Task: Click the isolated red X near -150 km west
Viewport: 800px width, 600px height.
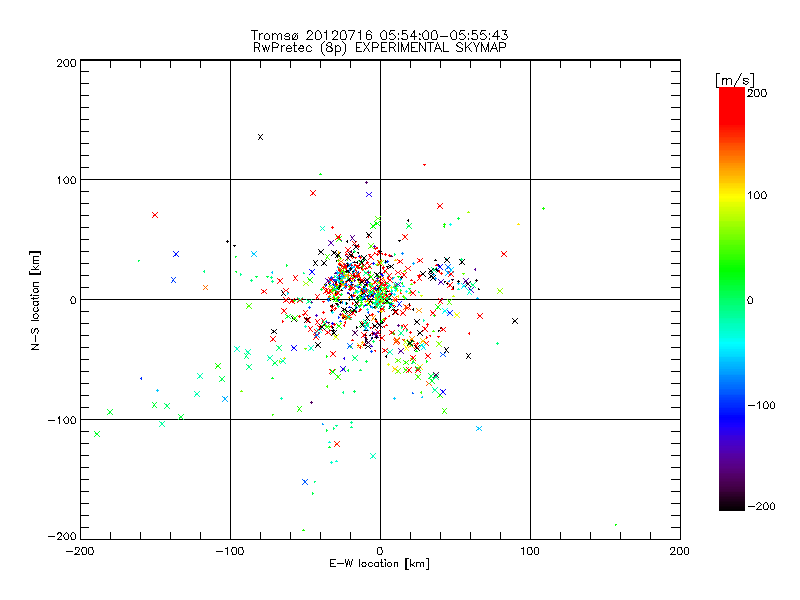Action: 155,215
